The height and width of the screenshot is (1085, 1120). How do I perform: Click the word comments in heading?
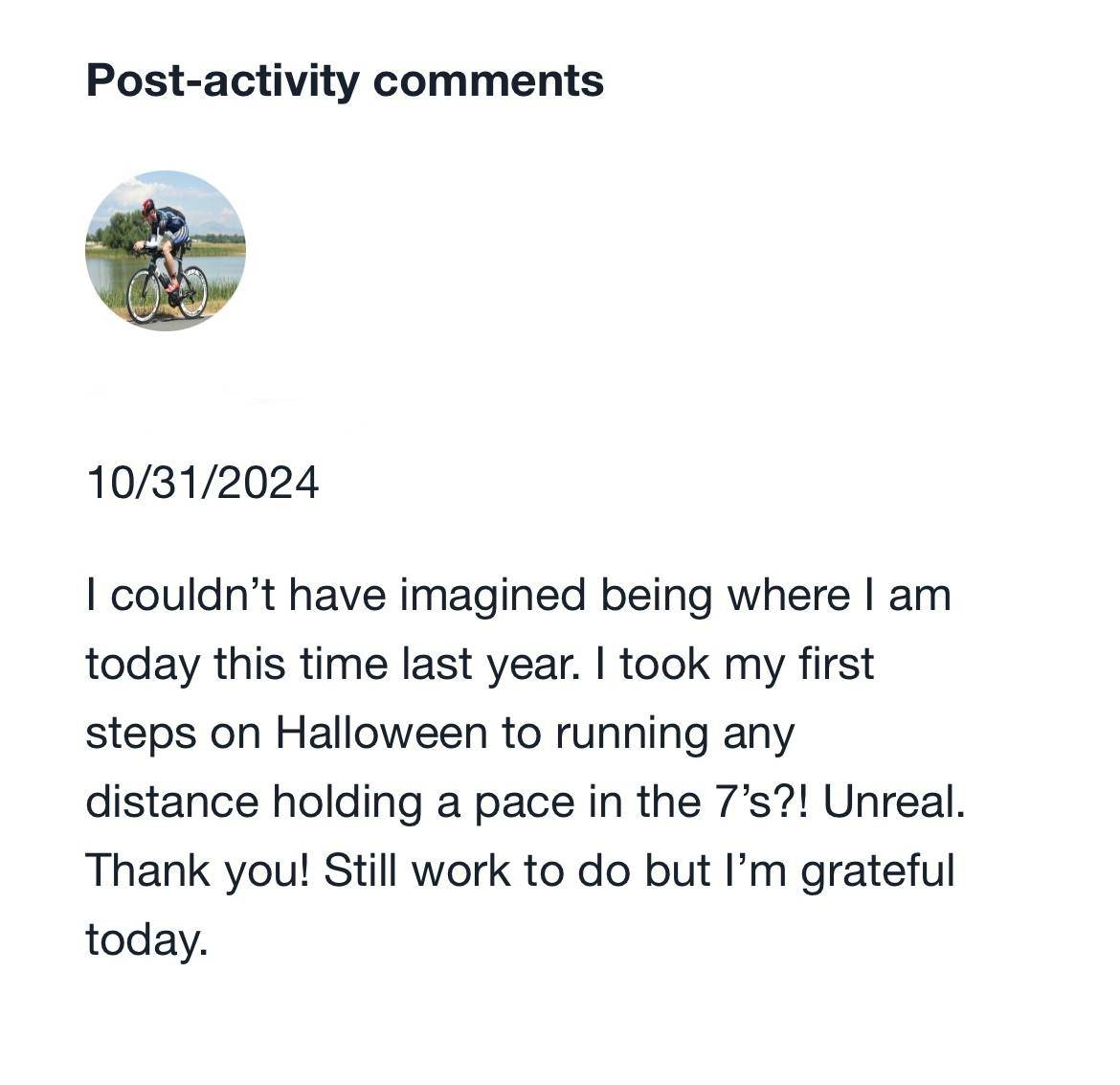(x=488, y=81)
